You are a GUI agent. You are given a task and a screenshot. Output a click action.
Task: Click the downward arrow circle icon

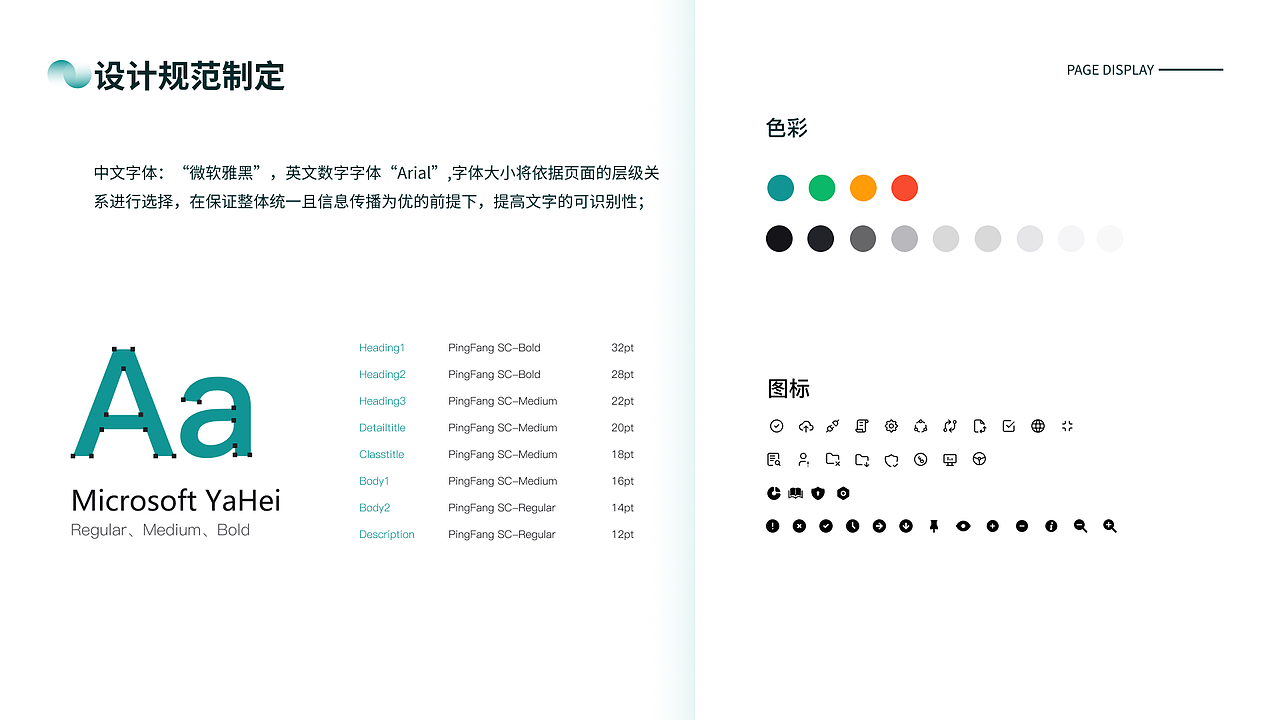[x=905, y=526]
